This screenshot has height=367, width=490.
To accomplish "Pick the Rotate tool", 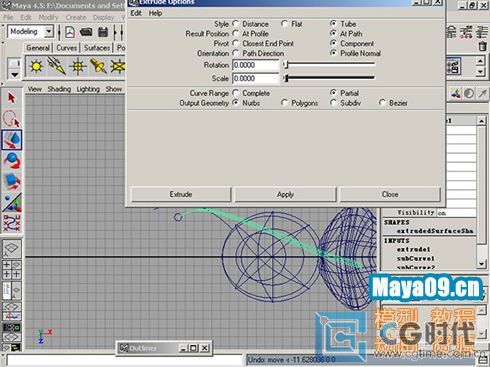I will click(12, 160).
